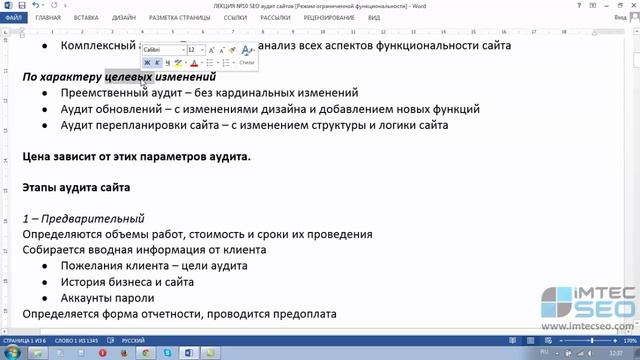Apply red font color

coord(194,63)
